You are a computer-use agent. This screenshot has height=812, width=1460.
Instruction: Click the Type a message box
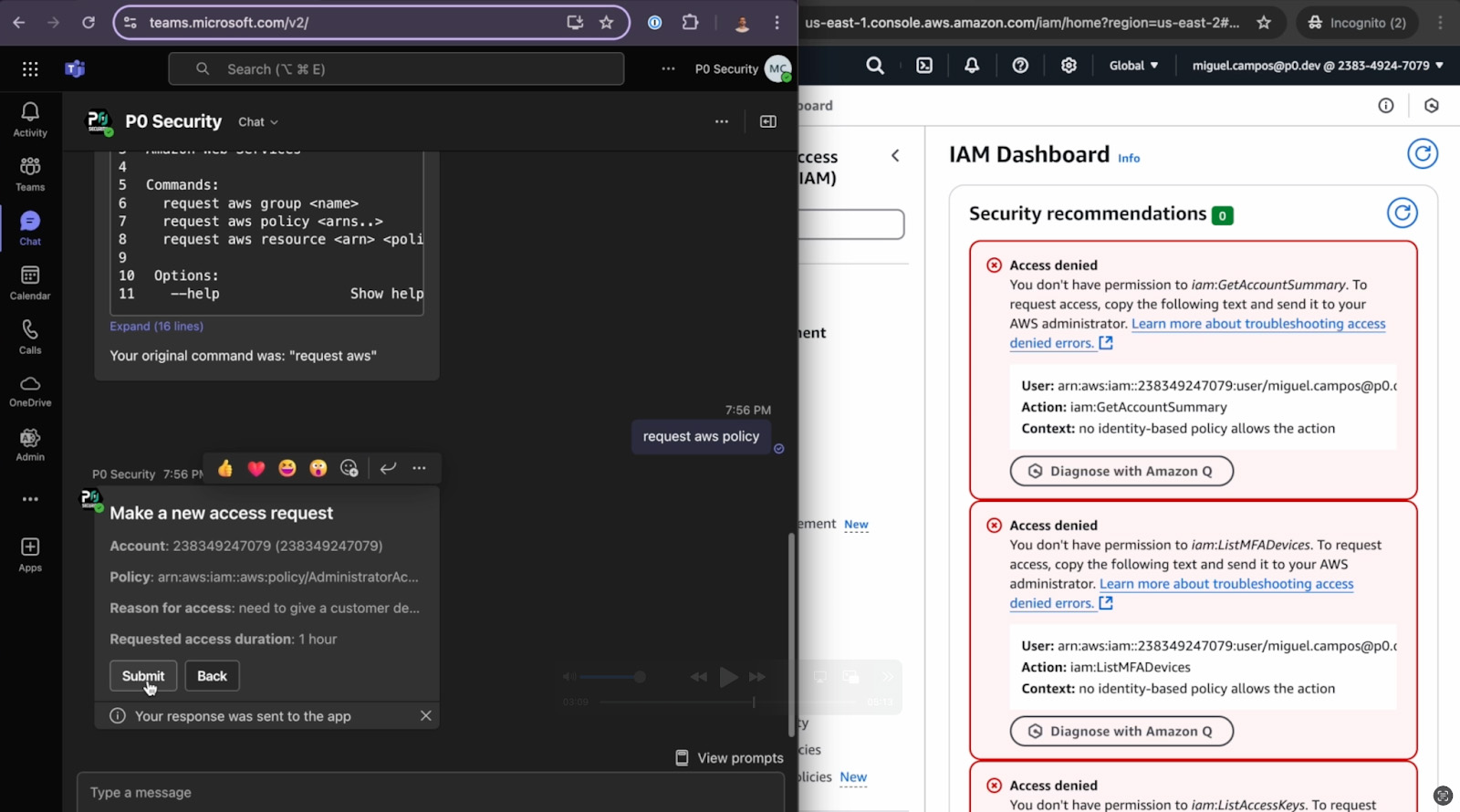coord(431,793)
